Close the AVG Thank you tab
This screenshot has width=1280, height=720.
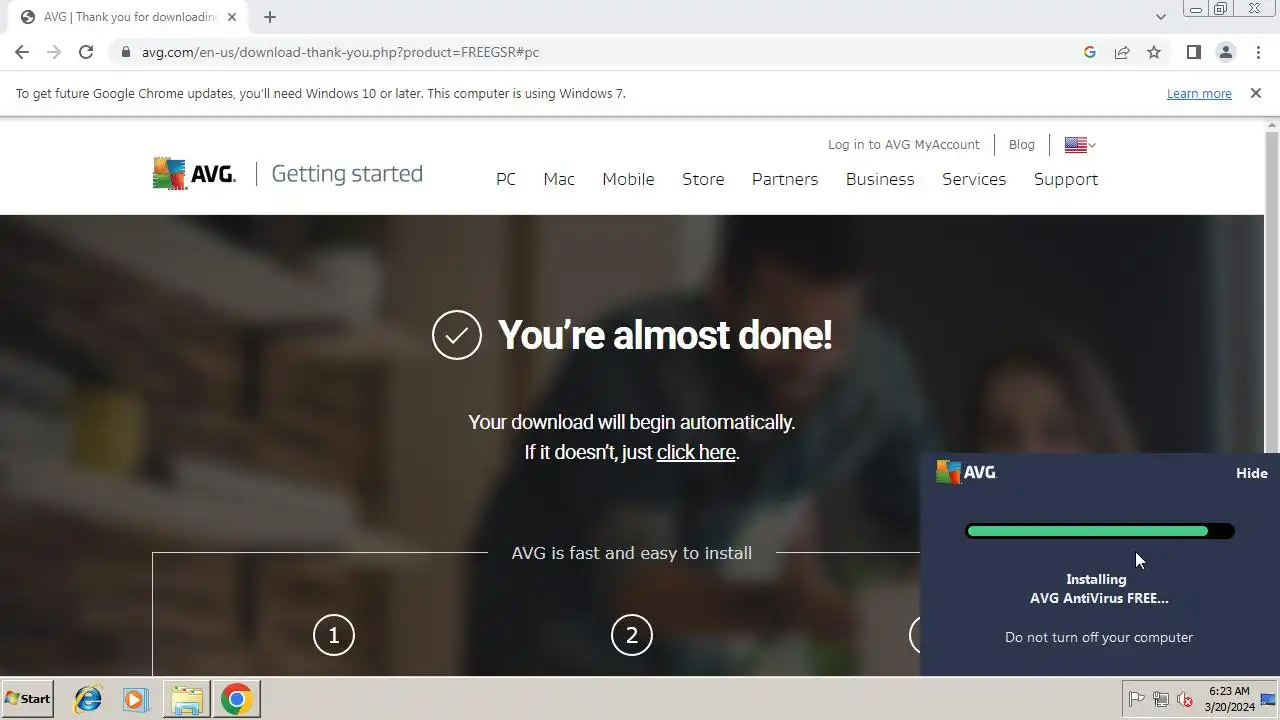tap(232, 17)
